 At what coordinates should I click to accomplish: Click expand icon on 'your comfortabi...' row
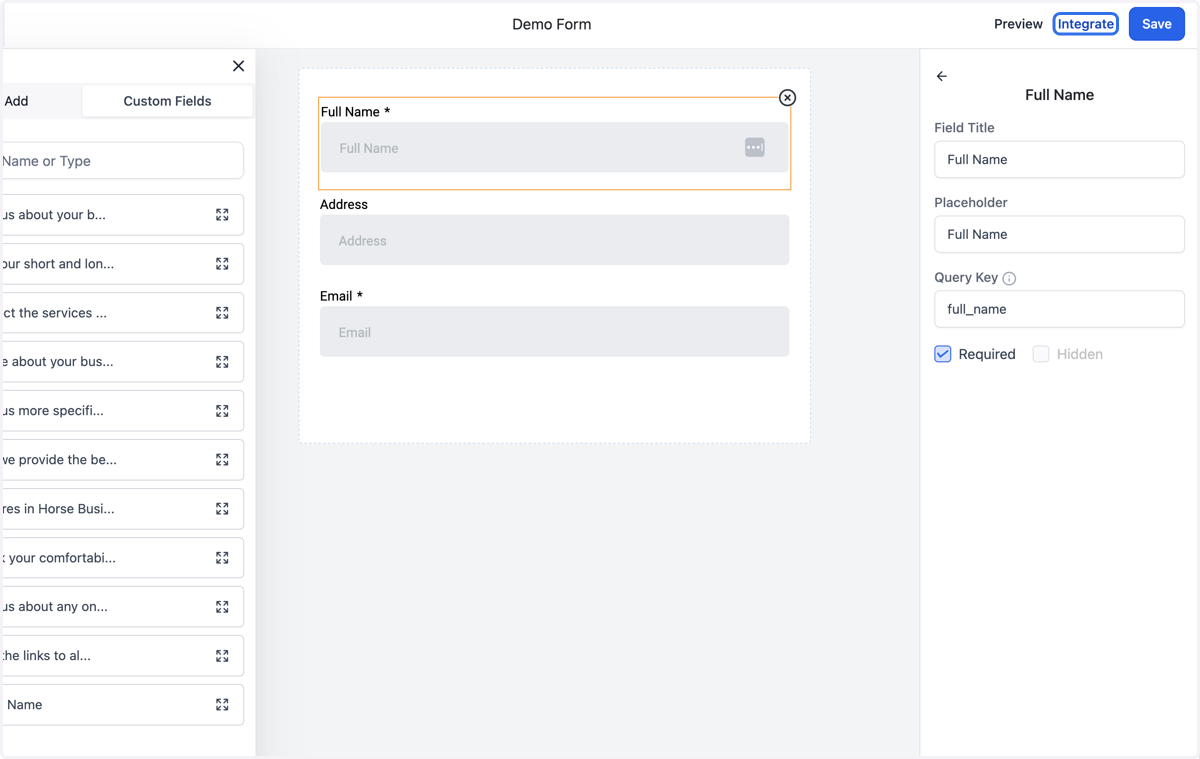click(222, 558)
